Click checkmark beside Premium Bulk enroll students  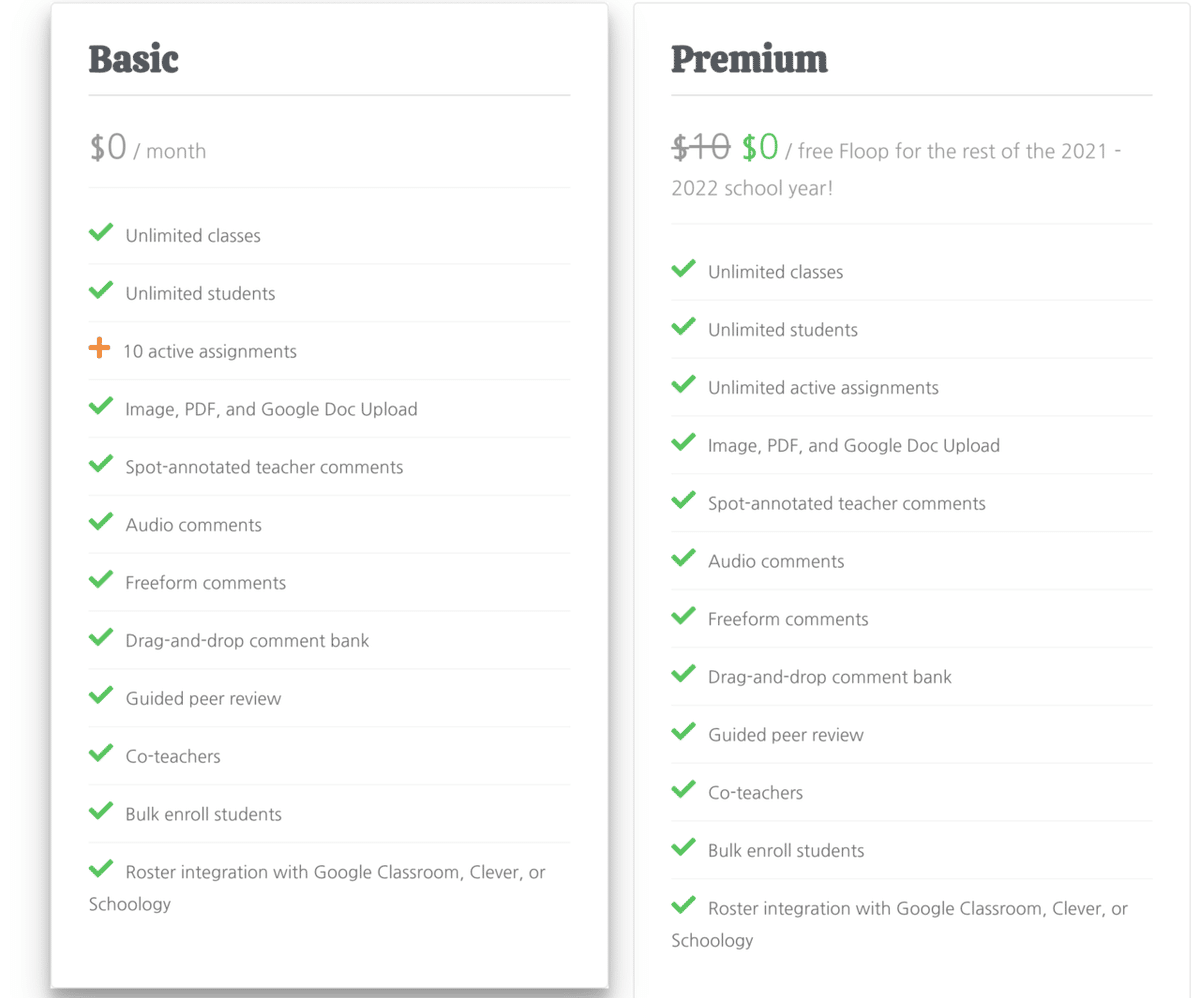[x=683, y=848]
